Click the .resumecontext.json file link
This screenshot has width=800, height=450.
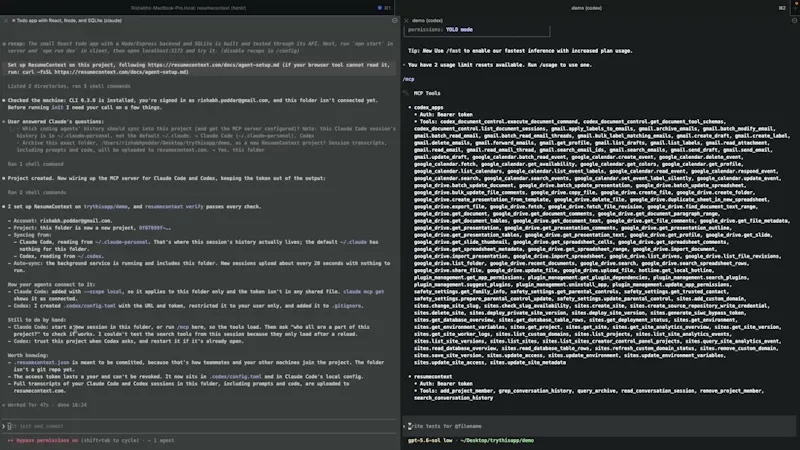pos(41,362)
